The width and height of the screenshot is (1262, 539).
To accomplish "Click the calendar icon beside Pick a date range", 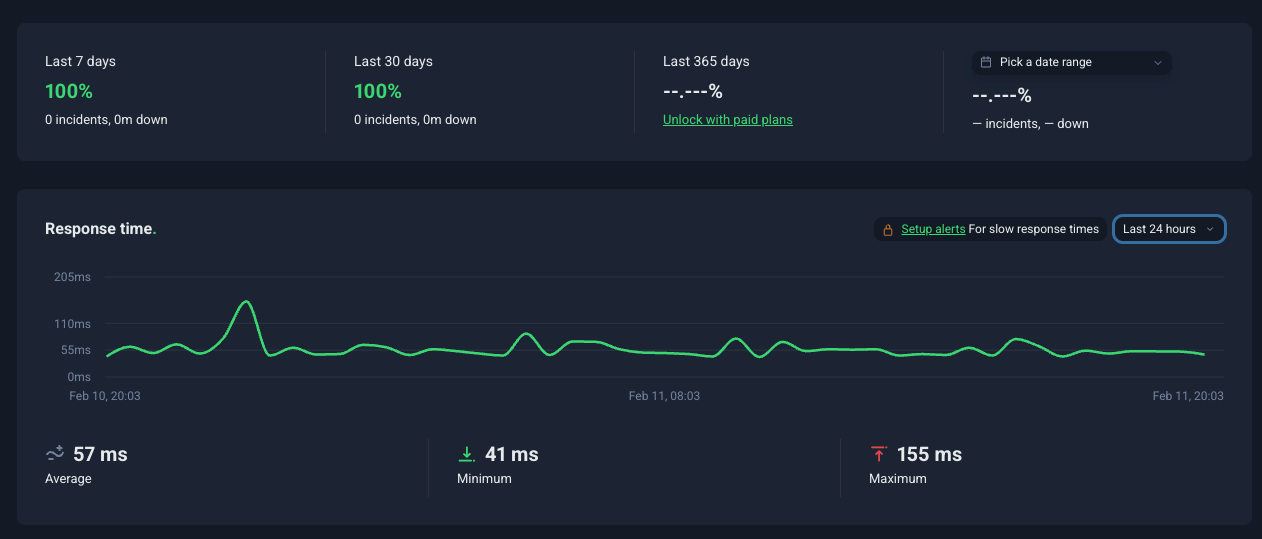I will [986, 62].
